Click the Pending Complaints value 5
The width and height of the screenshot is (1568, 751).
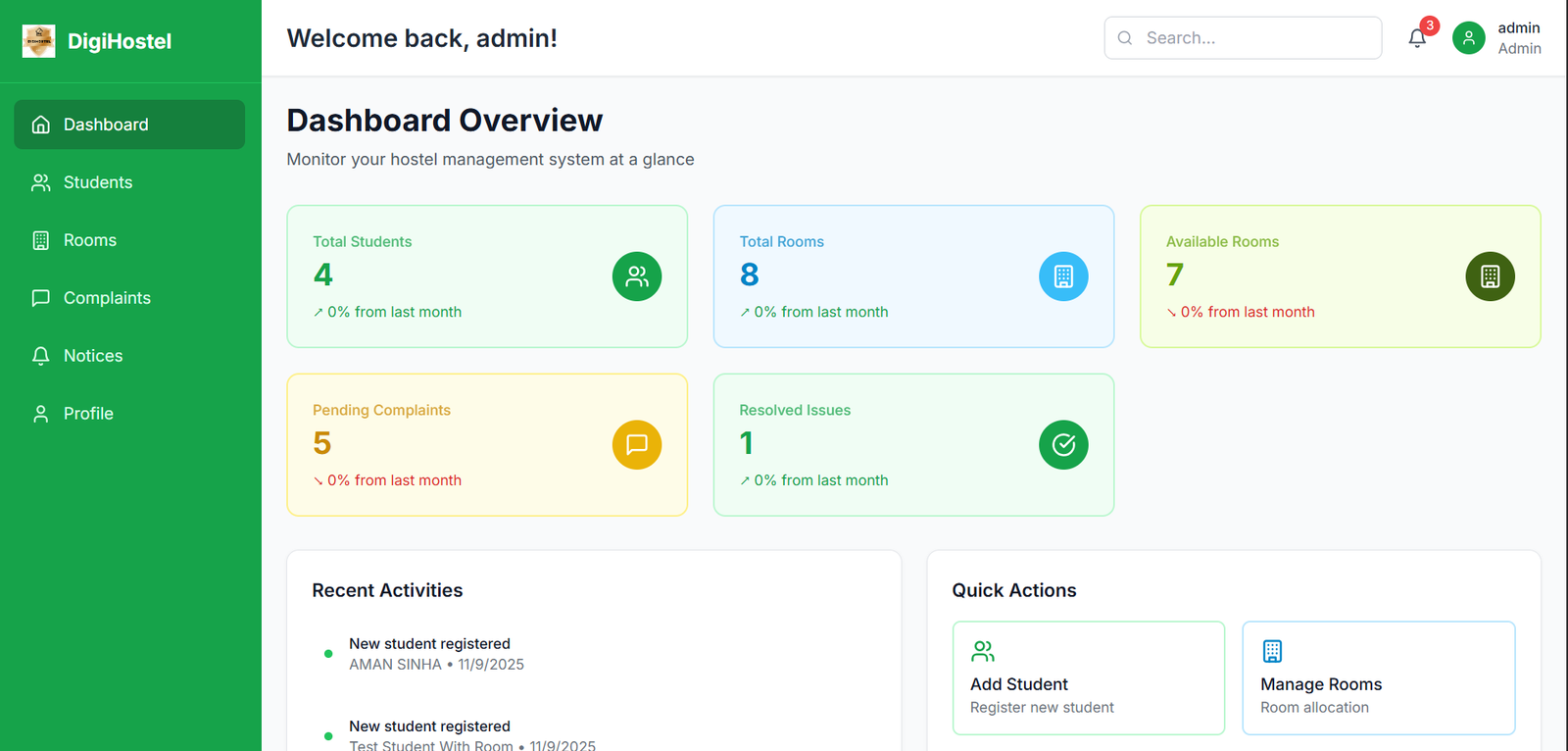point(322,443)
